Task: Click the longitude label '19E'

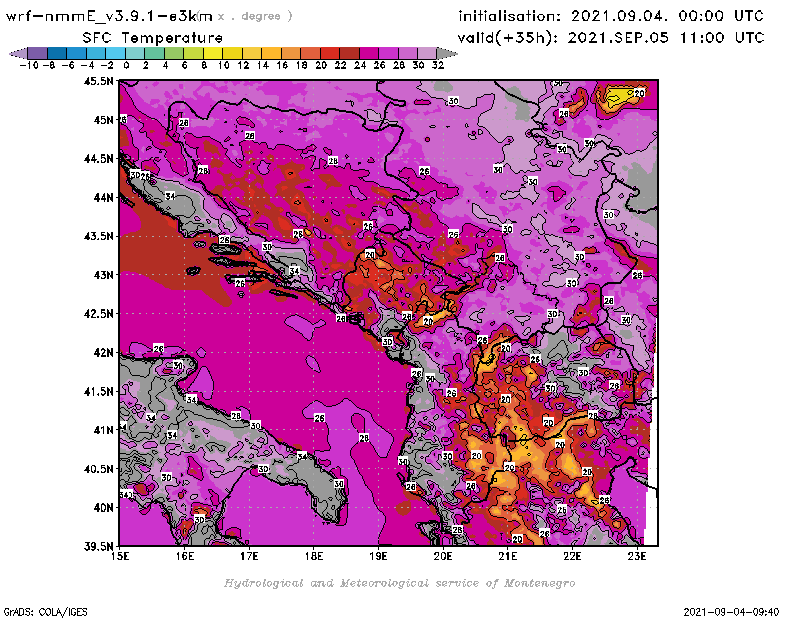Action: tap(378, 556)
